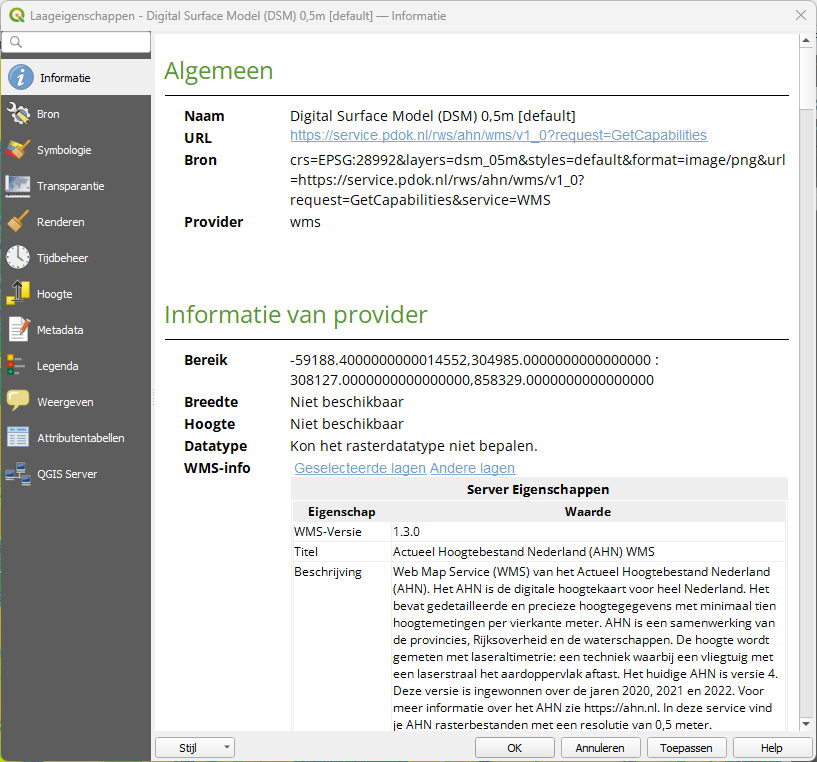The height and width of the screenshot is (762, 817).
Task: Click 'Niet beschikbaar' beside the Hoogte label
Action: (x=346, y=424)
